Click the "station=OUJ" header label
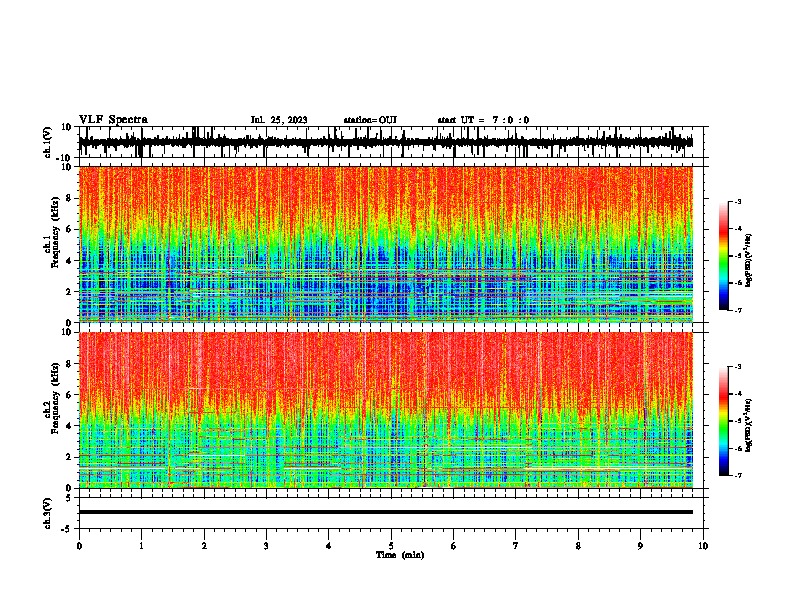792x612 pixels. pyautogui.click(x=370, y=120)
